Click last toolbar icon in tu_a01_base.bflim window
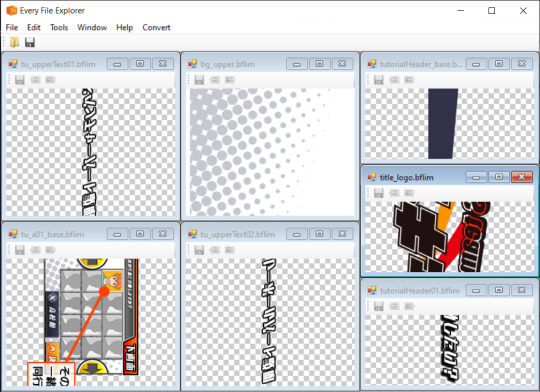The width and height of the screenshot is (540, 392). tap(50, 250)
